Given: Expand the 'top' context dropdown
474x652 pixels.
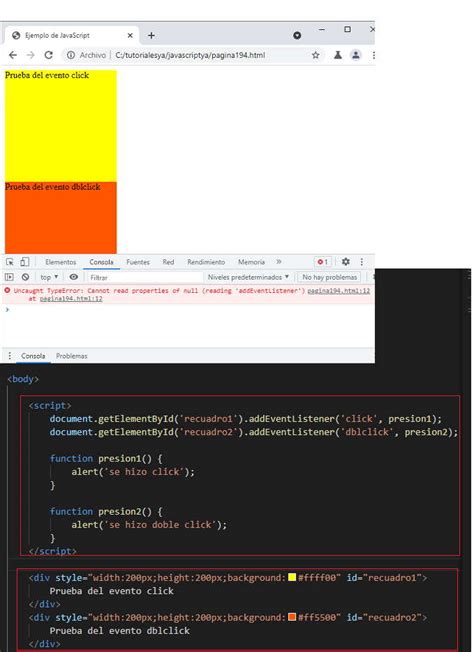Looking at the screenshot, I should point(49,277).
